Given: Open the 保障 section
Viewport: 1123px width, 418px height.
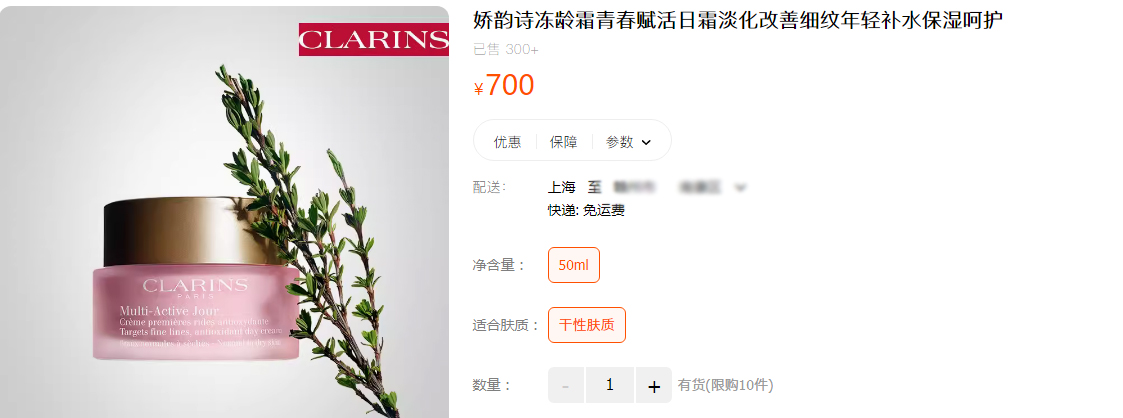Looking at the screenshot, I should [x=564, y=142].
